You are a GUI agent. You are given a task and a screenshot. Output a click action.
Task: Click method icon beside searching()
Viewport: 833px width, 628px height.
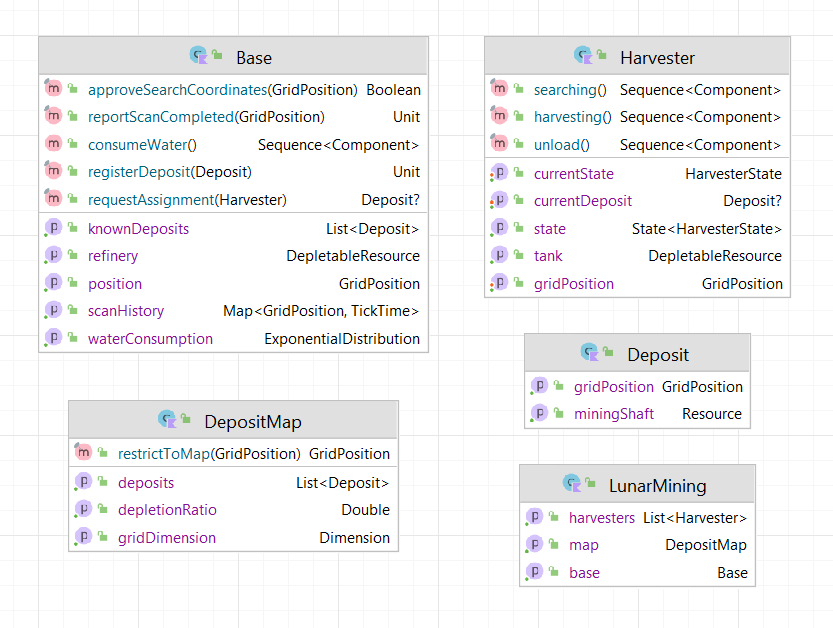[499, 88]
